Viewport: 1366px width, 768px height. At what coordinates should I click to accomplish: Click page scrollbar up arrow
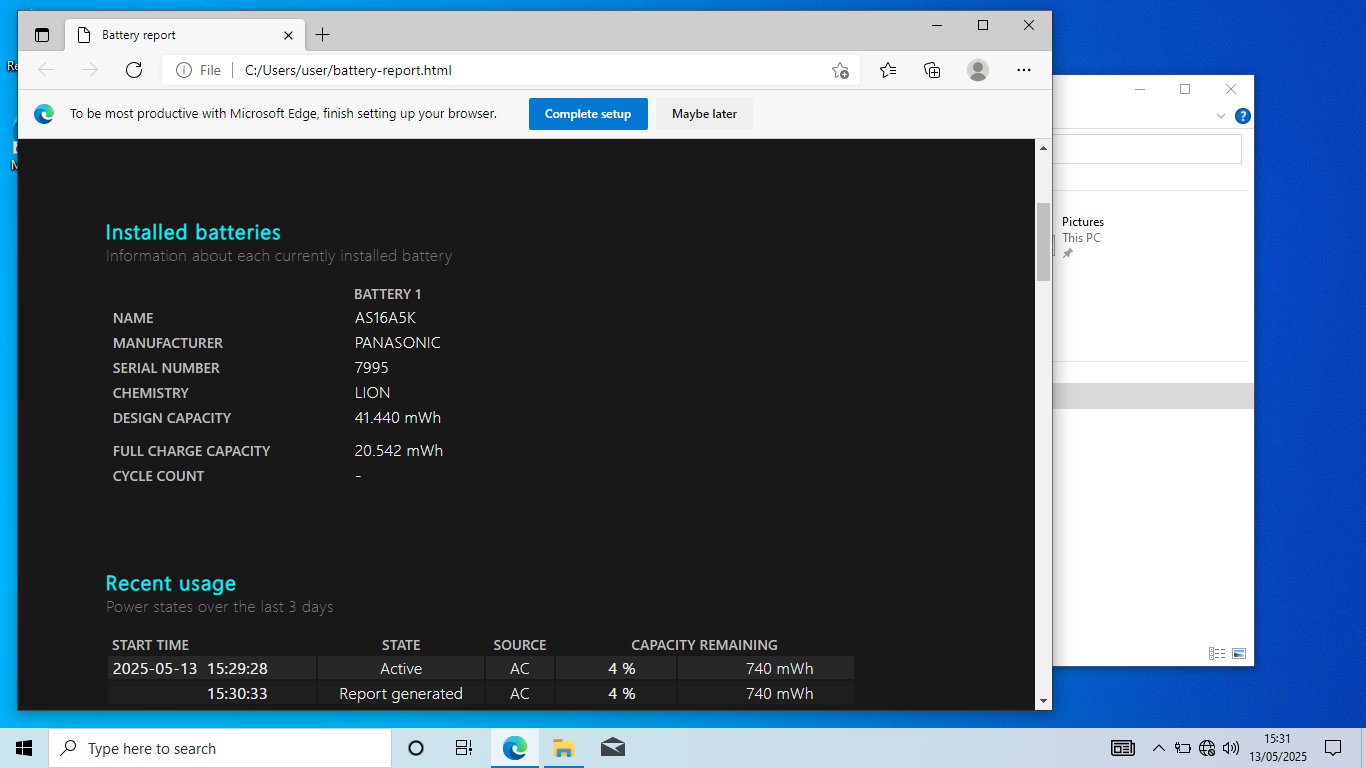pos(1043,148)
